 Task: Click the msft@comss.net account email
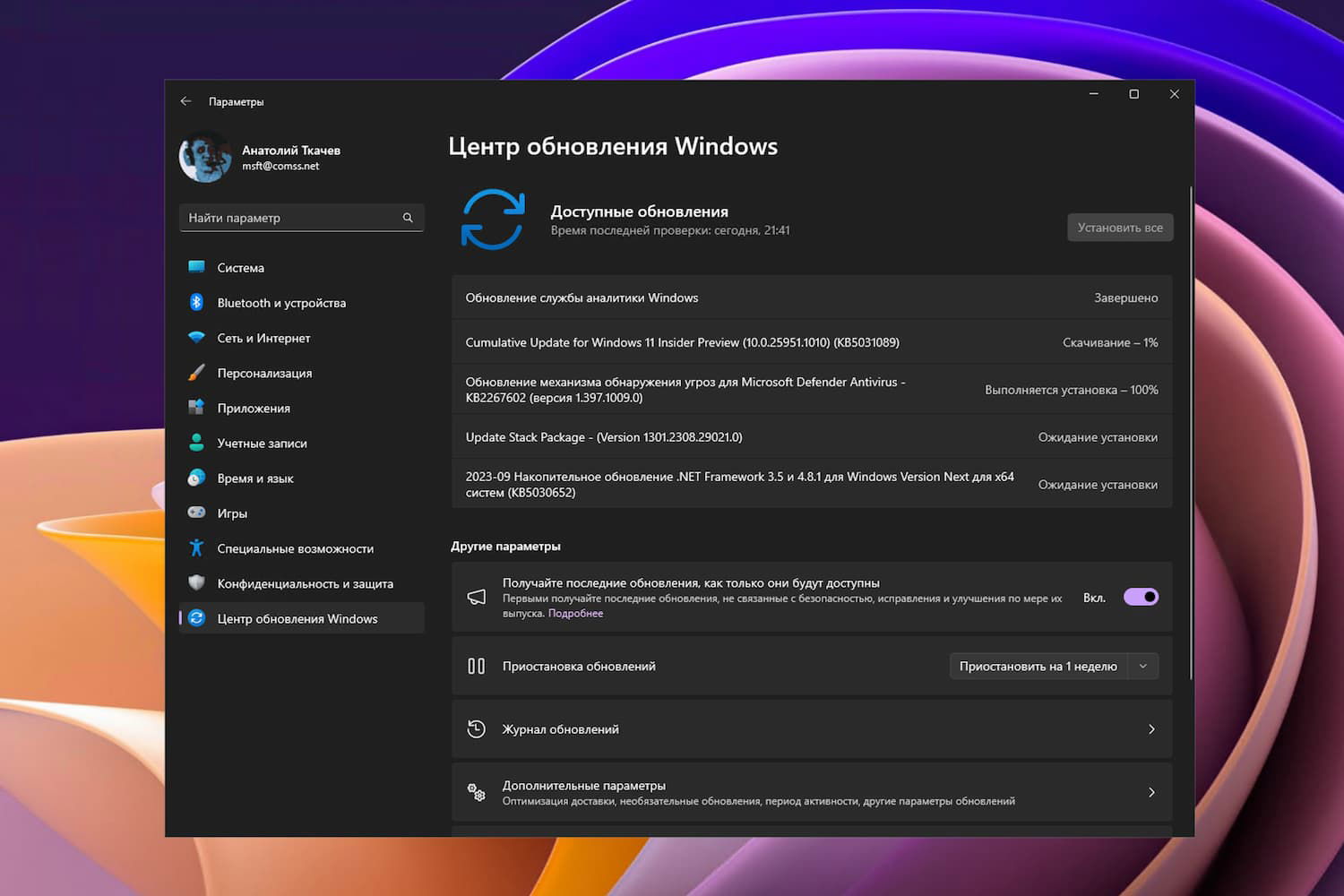(x=280, y=166)
